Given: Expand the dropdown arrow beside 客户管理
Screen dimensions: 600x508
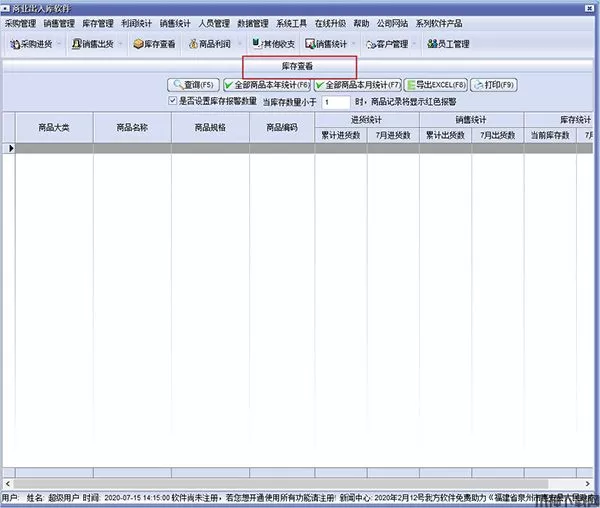Looking at the screenshot, I should (x=414, y=44).
